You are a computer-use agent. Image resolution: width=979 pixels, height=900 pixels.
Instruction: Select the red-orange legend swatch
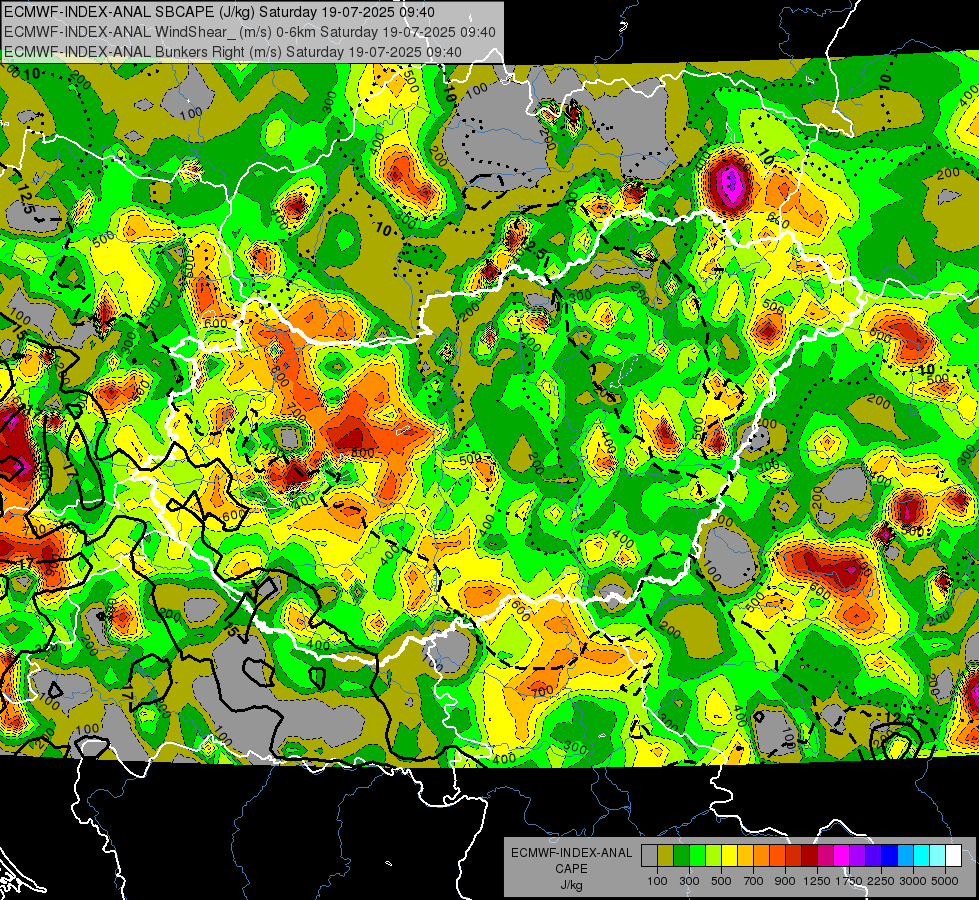(x=777, y=855)
